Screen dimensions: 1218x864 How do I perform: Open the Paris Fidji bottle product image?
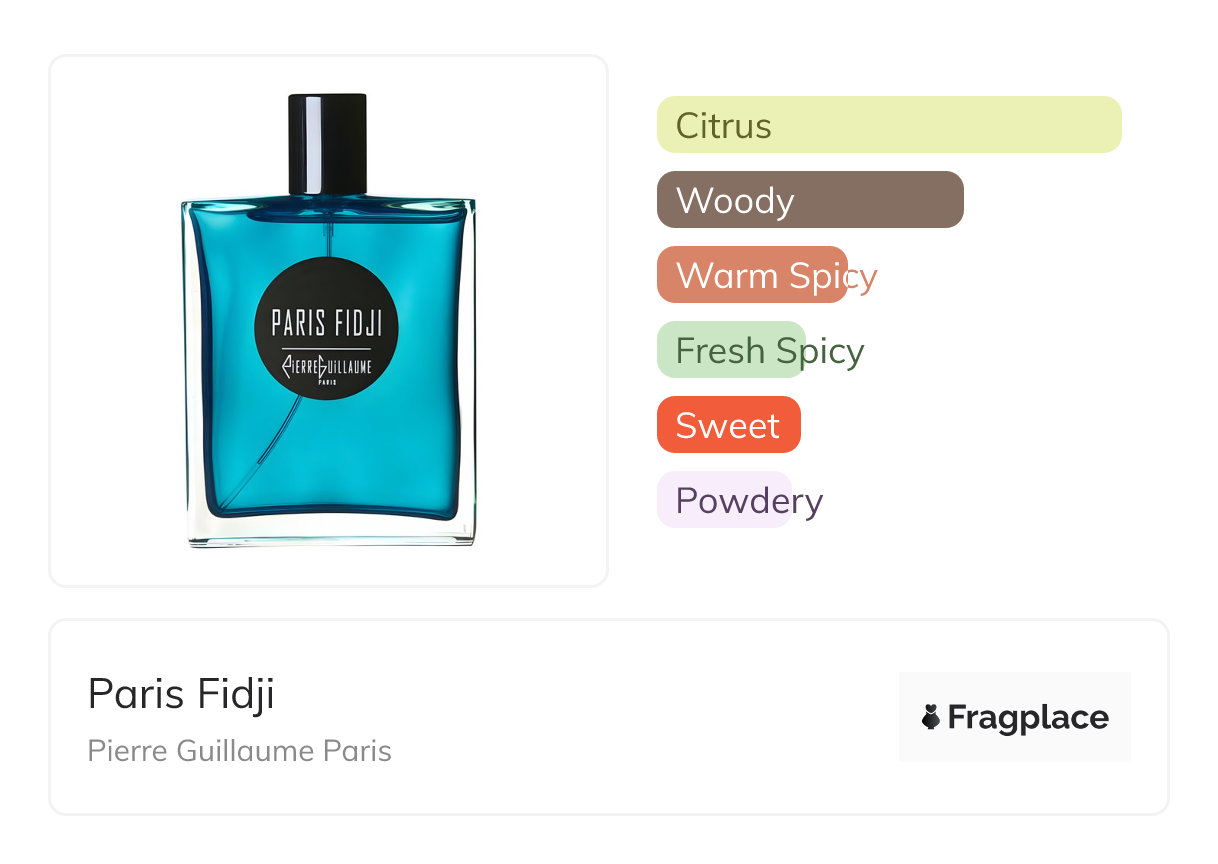pos(329,321)
